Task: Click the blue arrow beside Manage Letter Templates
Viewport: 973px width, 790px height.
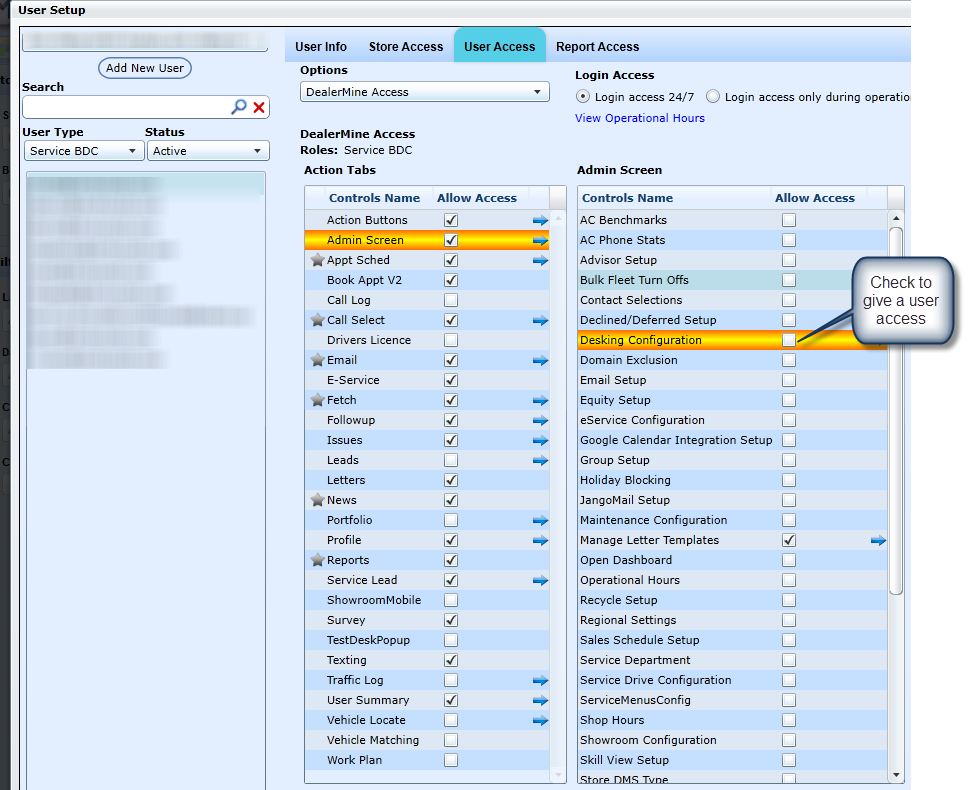Action: pyautogui.click(x=878, y=540)
